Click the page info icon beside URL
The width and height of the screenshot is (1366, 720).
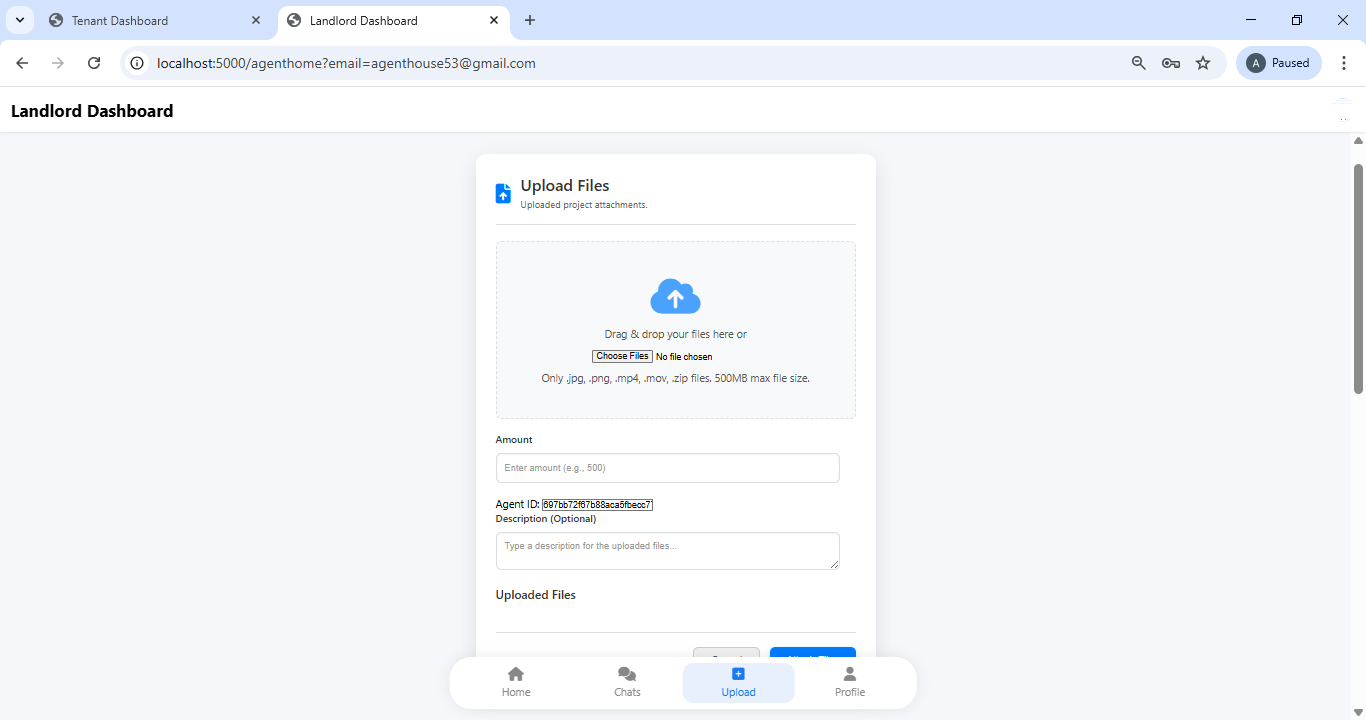(135, 62)
